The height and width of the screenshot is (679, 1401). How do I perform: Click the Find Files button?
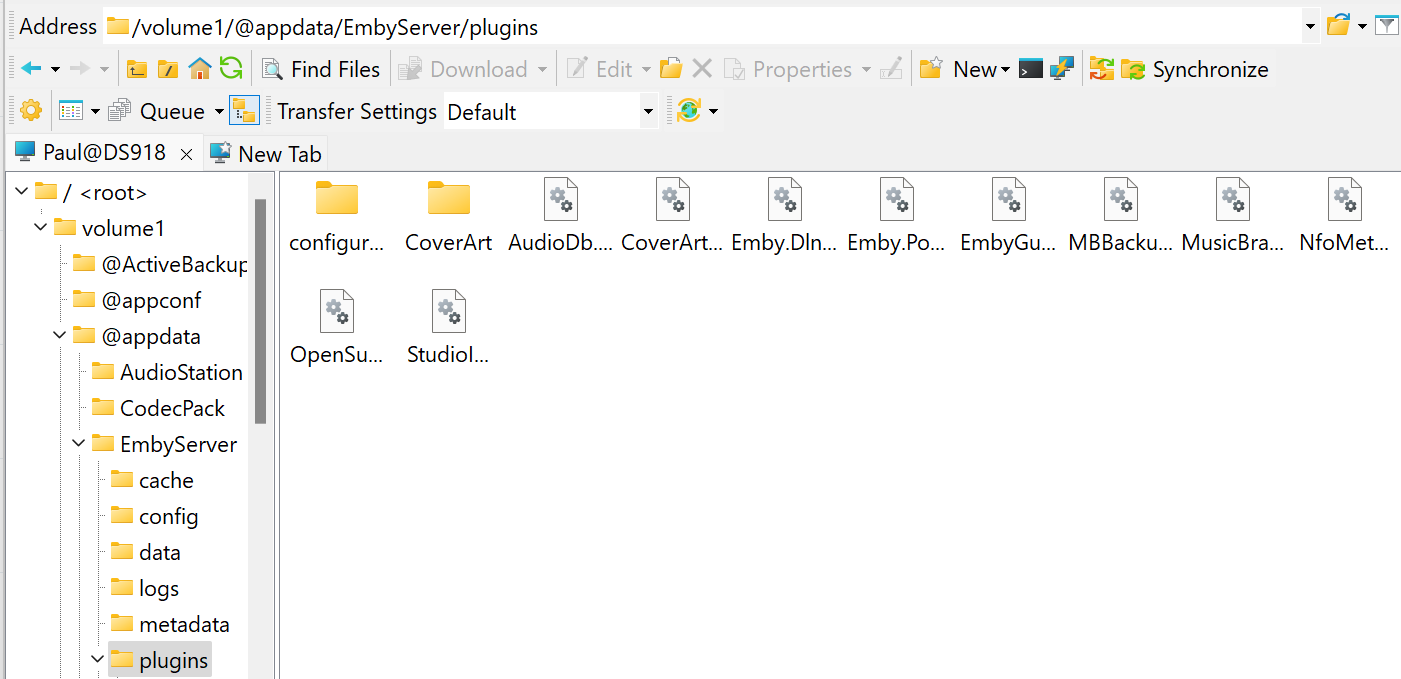320,68
